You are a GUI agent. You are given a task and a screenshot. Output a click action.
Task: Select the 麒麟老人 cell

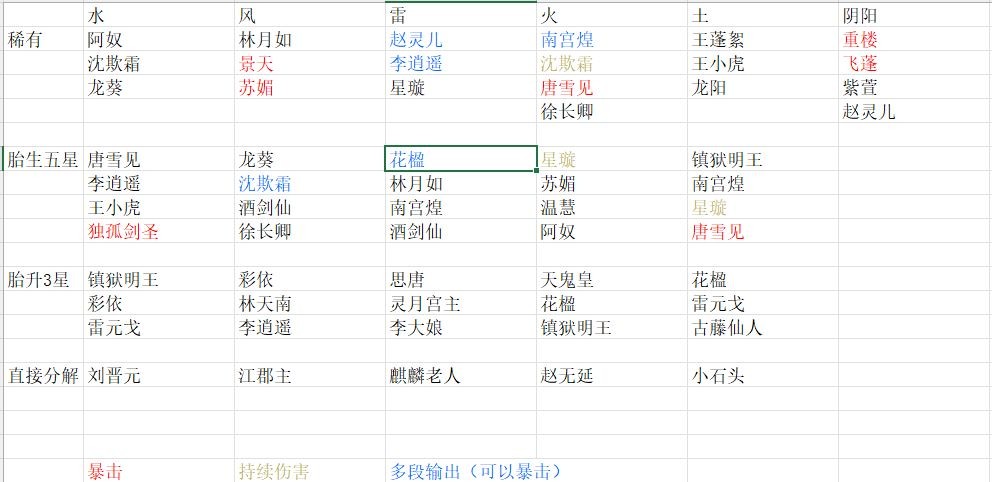[x=461, y=375]
